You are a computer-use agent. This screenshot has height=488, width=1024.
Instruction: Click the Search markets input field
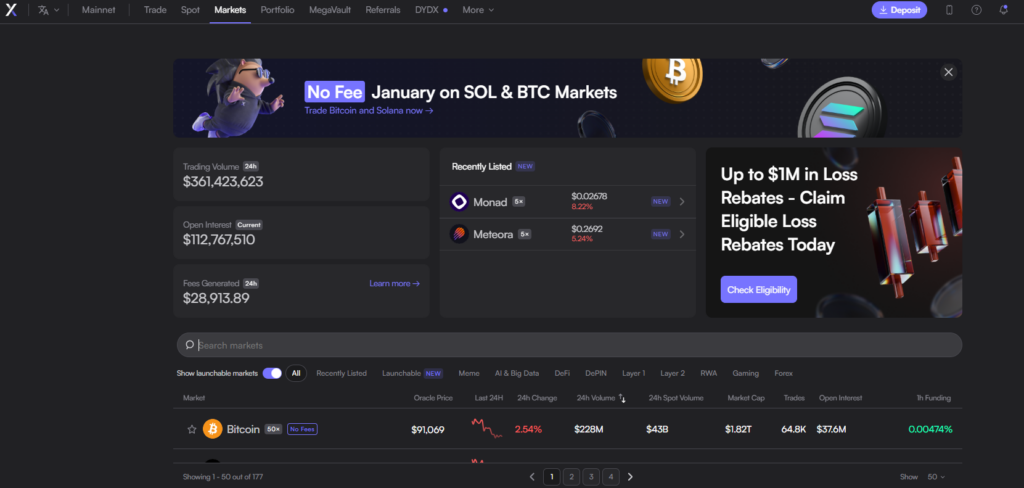click(x=570, y=345)
